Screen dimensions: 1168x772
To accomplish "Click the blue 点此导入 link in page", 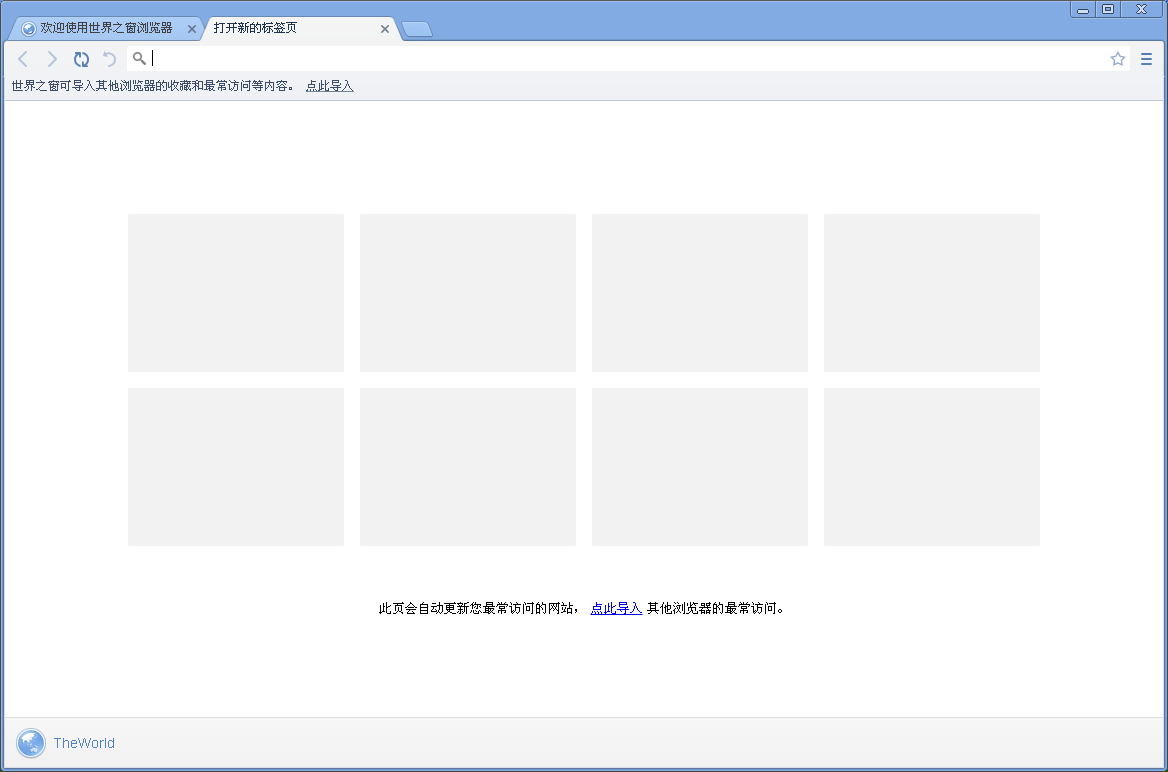I will (x=616, y=608).
